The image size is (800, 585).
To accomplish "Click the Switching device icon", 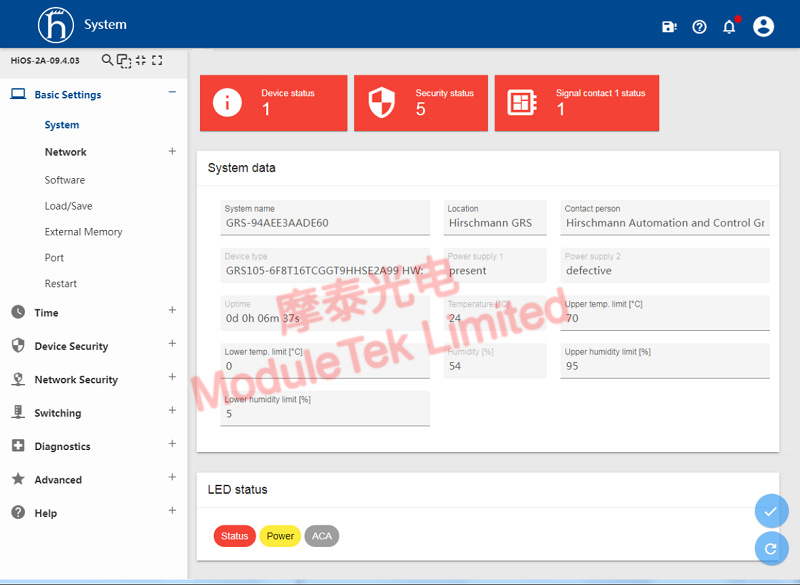I will coord(18,412).
